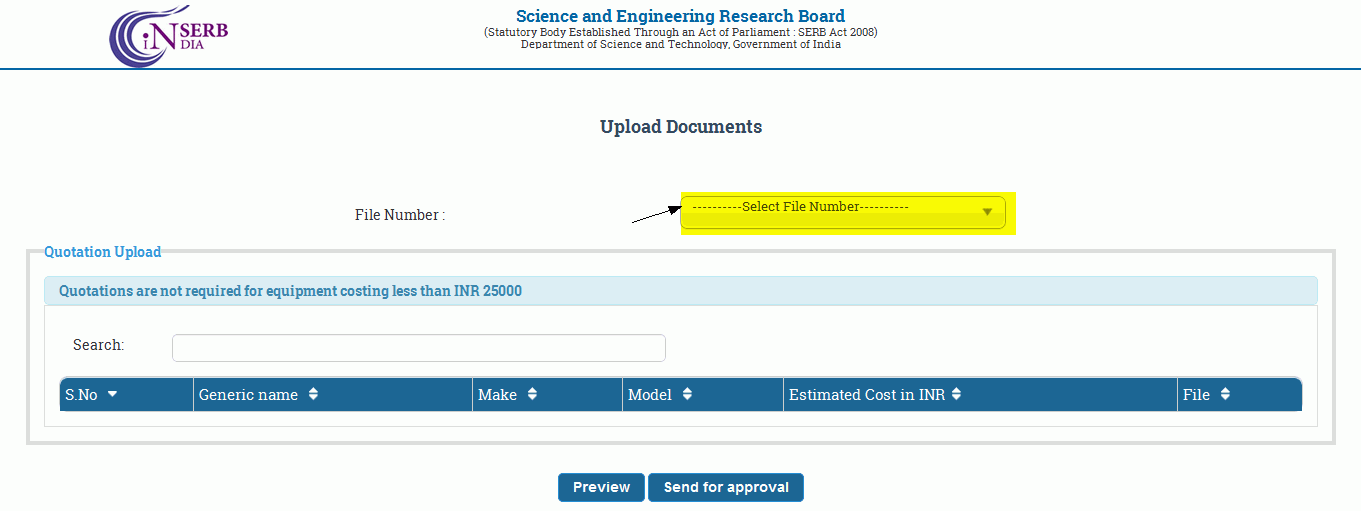Click sort arrow next to S.No

(x=112, y=395)
